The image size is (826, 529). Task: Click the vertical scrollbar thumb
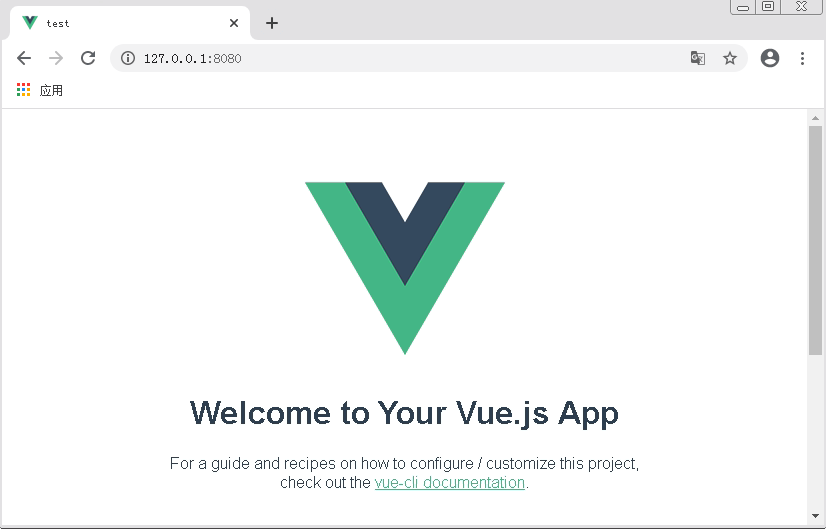click(815, 240)
